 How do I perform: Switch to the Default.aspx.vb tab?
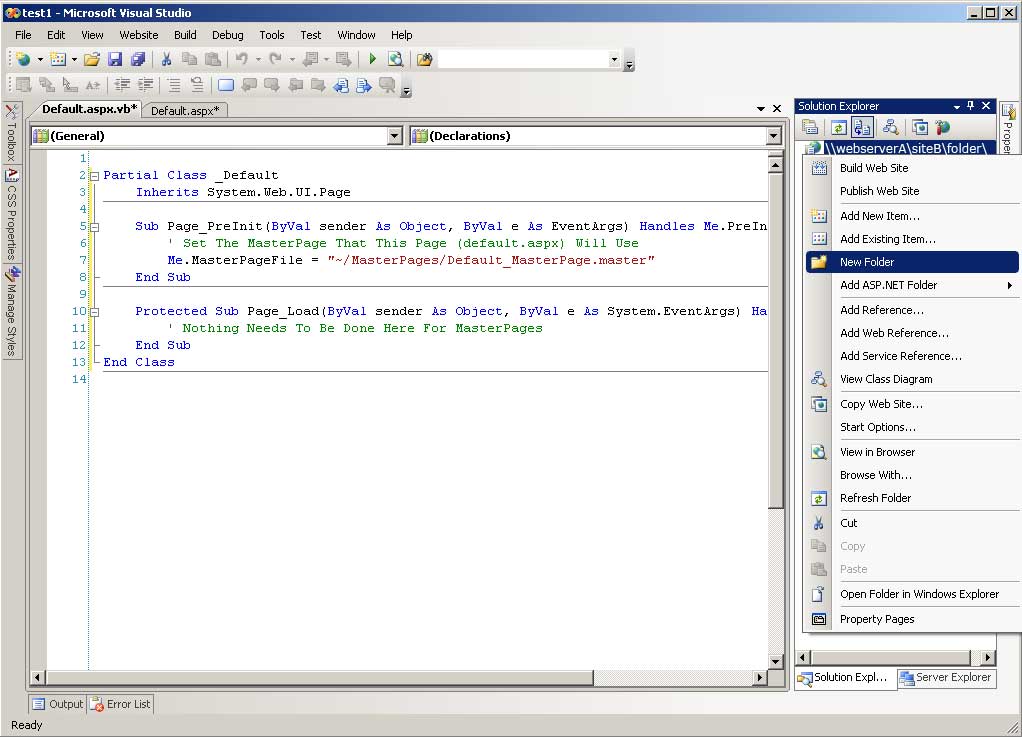click(89, 109)
